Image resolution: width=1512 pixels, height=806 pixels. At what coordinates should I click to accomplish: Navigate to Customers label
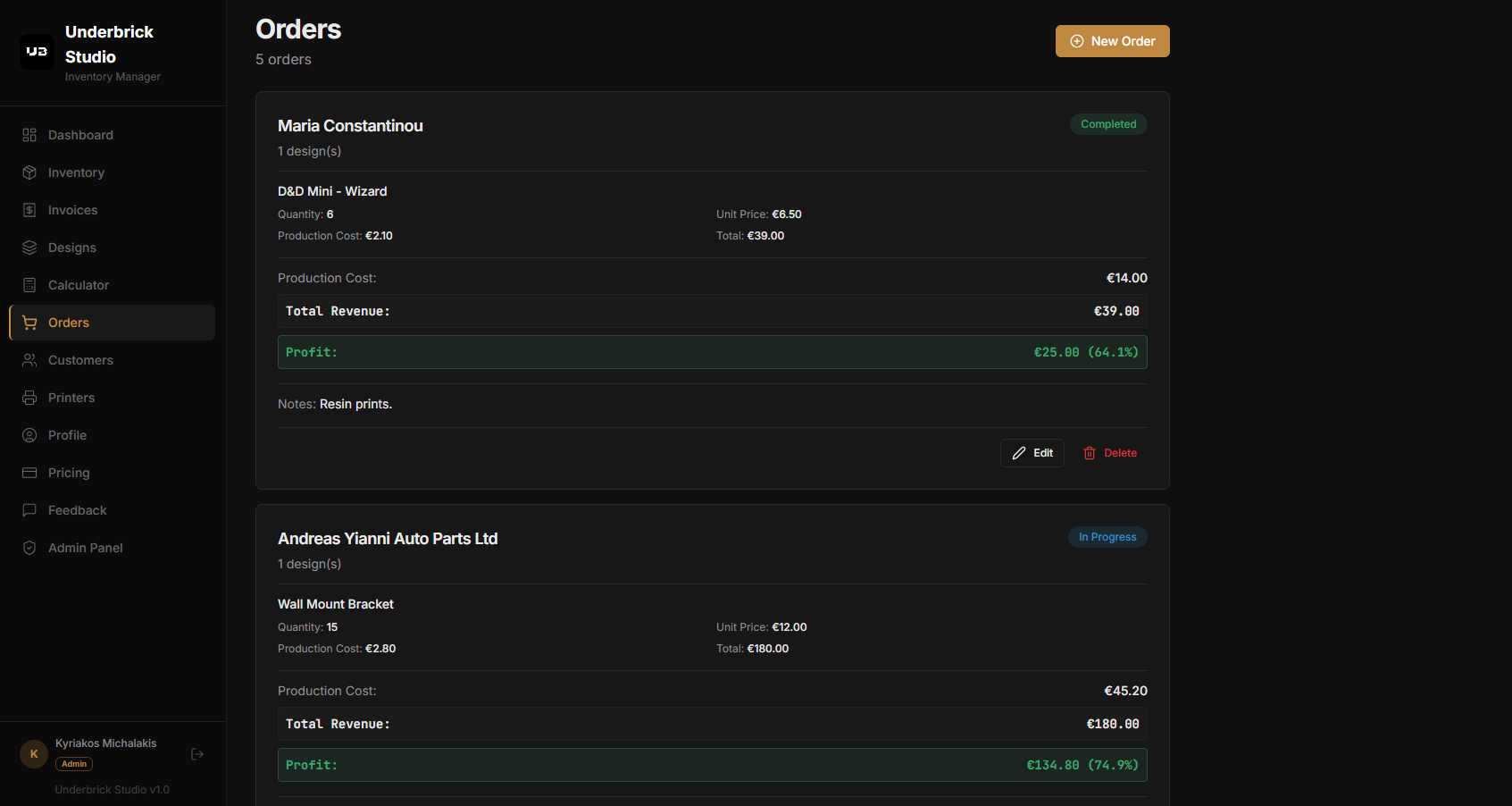click(x=80, y=360)
